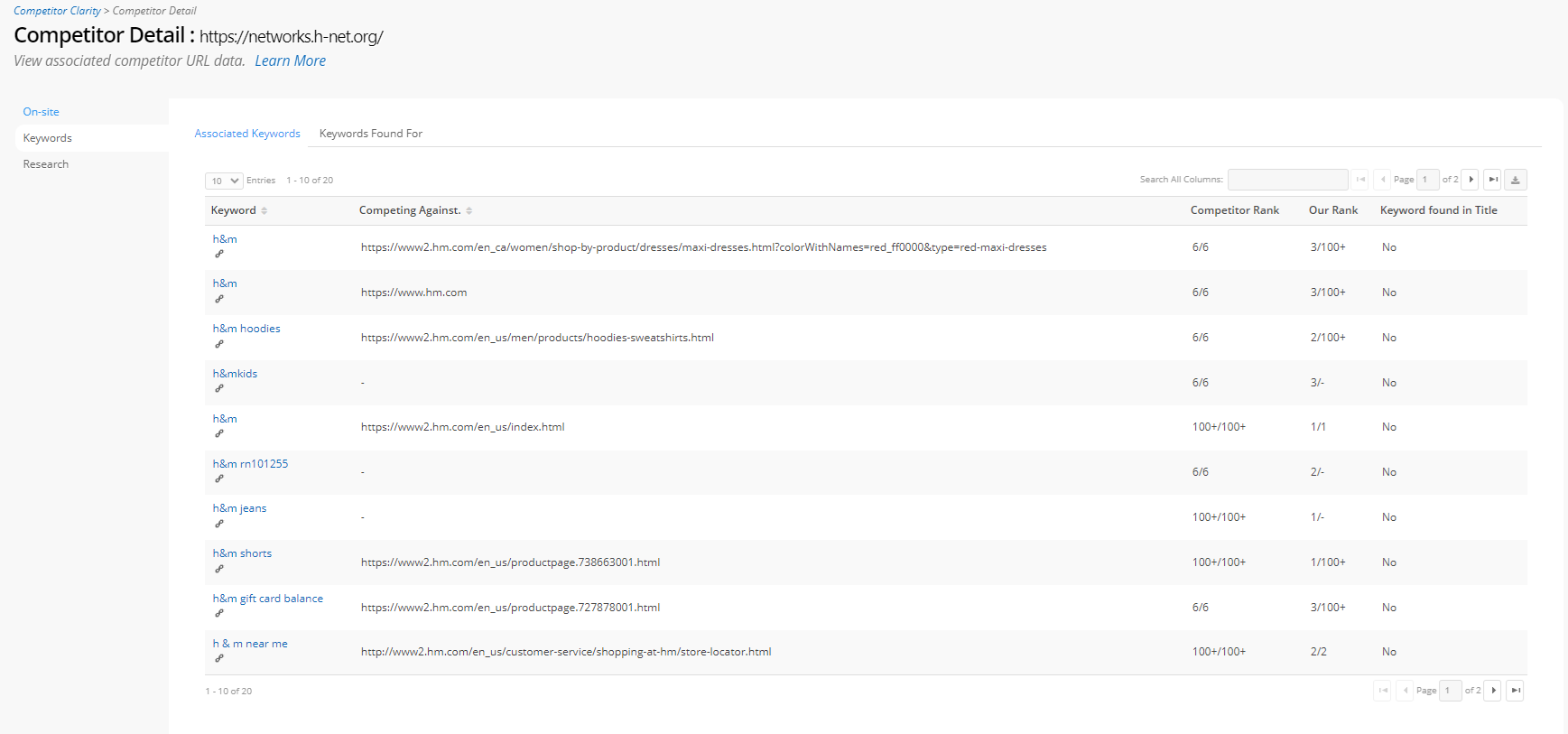Click the Search All Columns input field
The height and width of the screenshot is (734, 1568).
[1287, 180]
